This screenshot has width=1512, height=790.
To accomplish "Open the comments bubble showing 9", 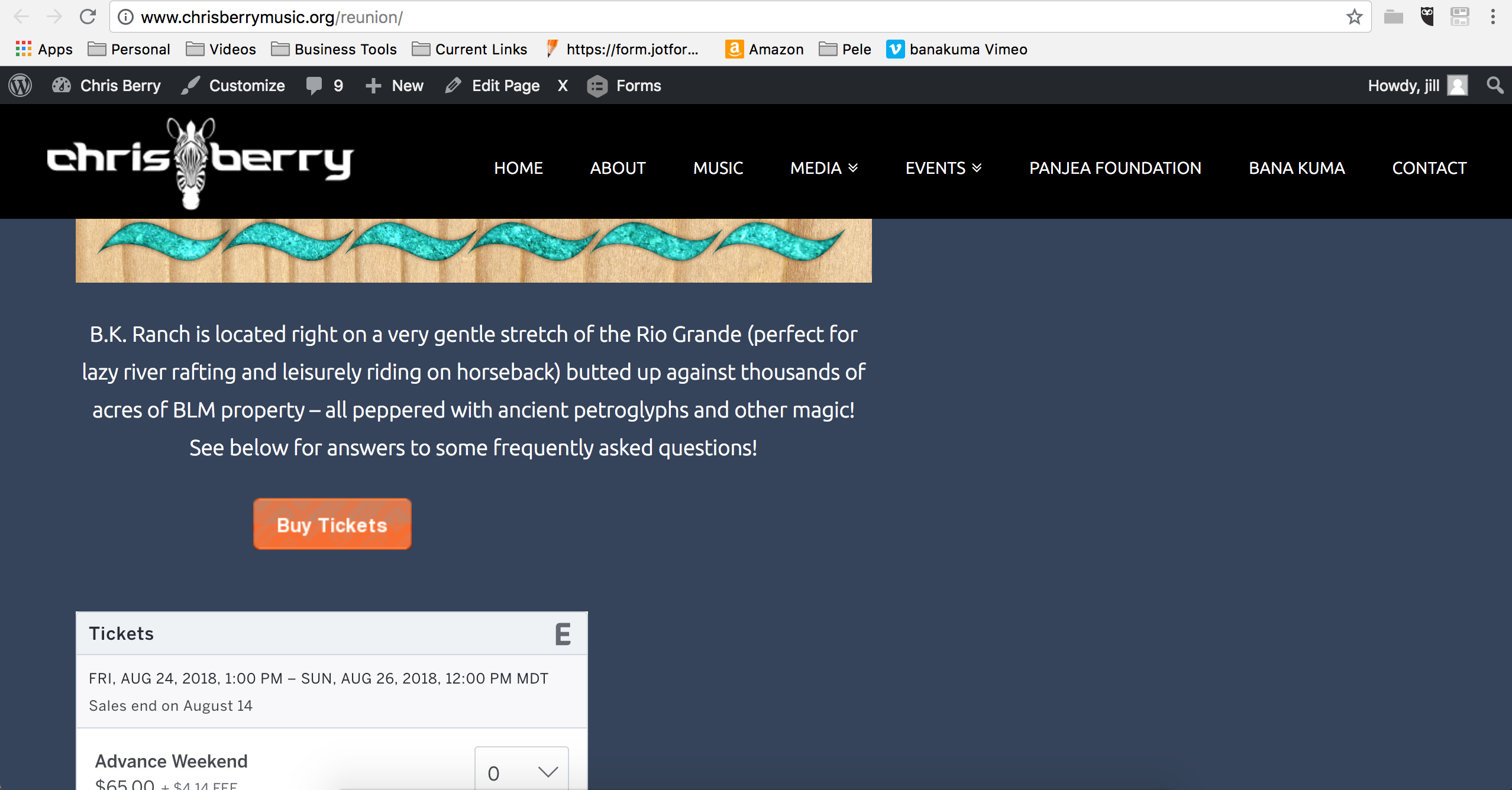I will click(x=325, y=86).
